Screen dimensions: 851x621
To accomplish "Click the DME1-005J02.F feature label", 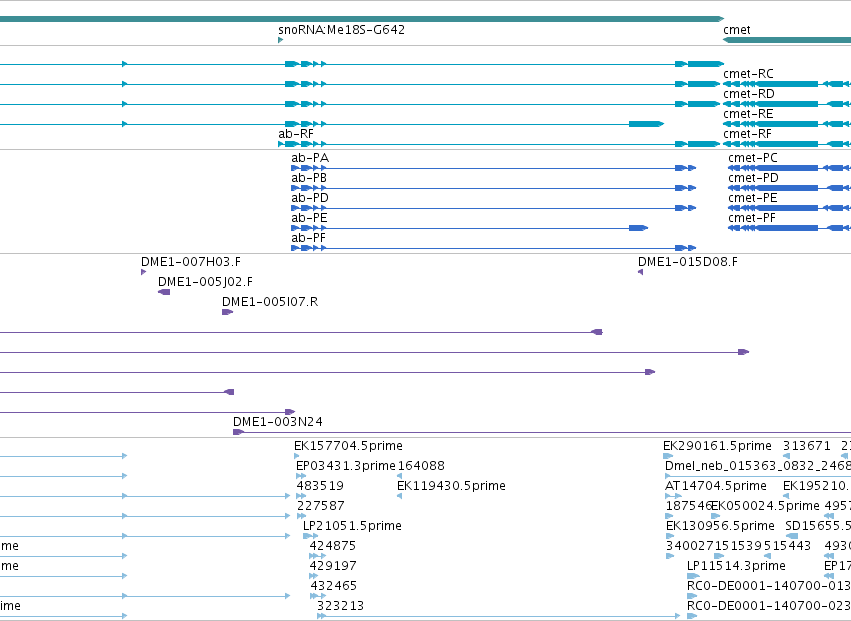I will point(206,282).
